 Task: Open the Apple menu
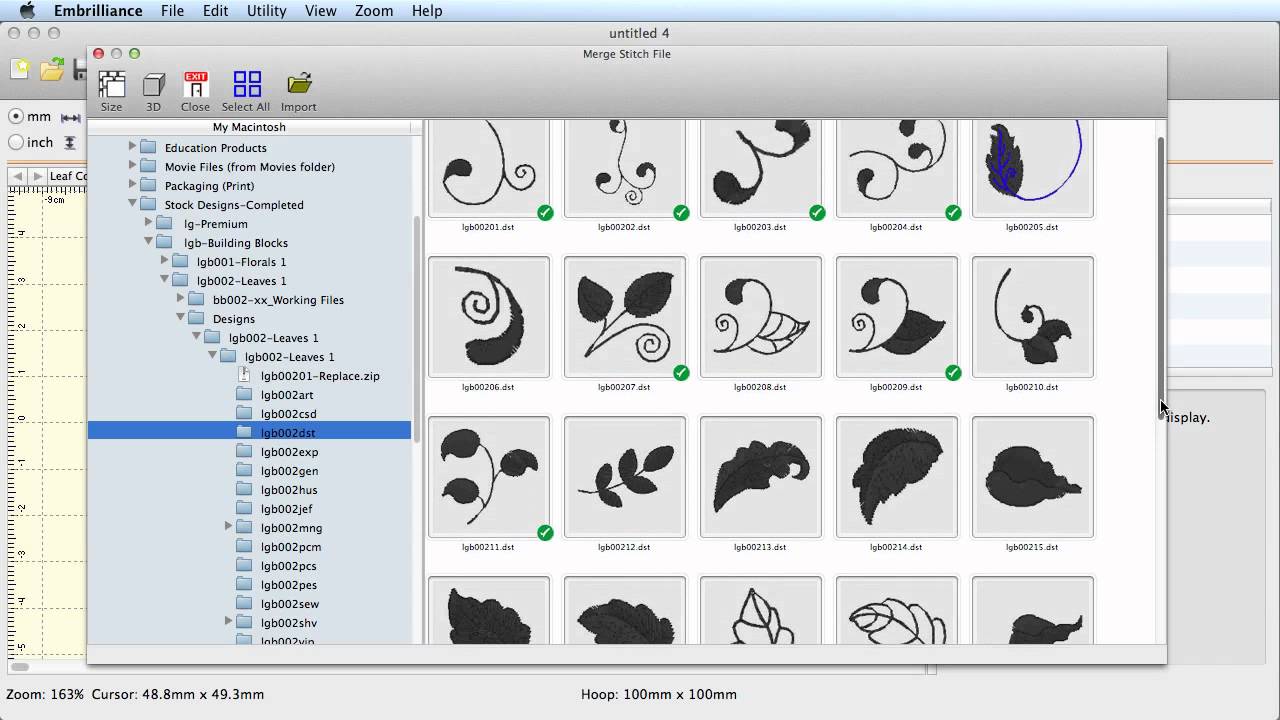[27, 11]
